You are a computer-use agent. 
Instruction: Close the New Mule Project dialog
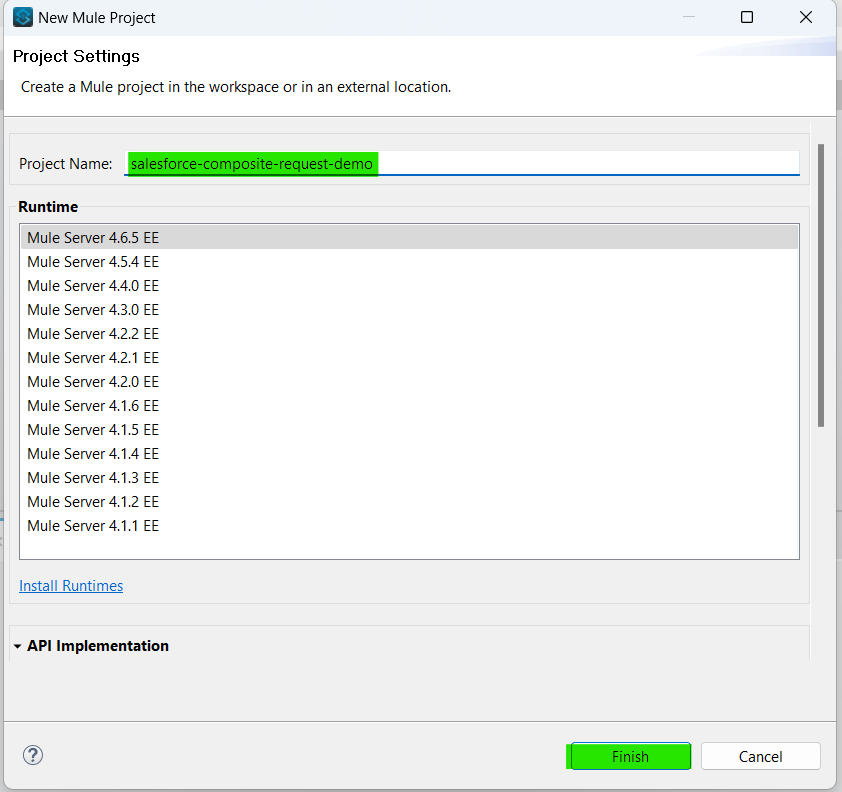tap(806, 17)
